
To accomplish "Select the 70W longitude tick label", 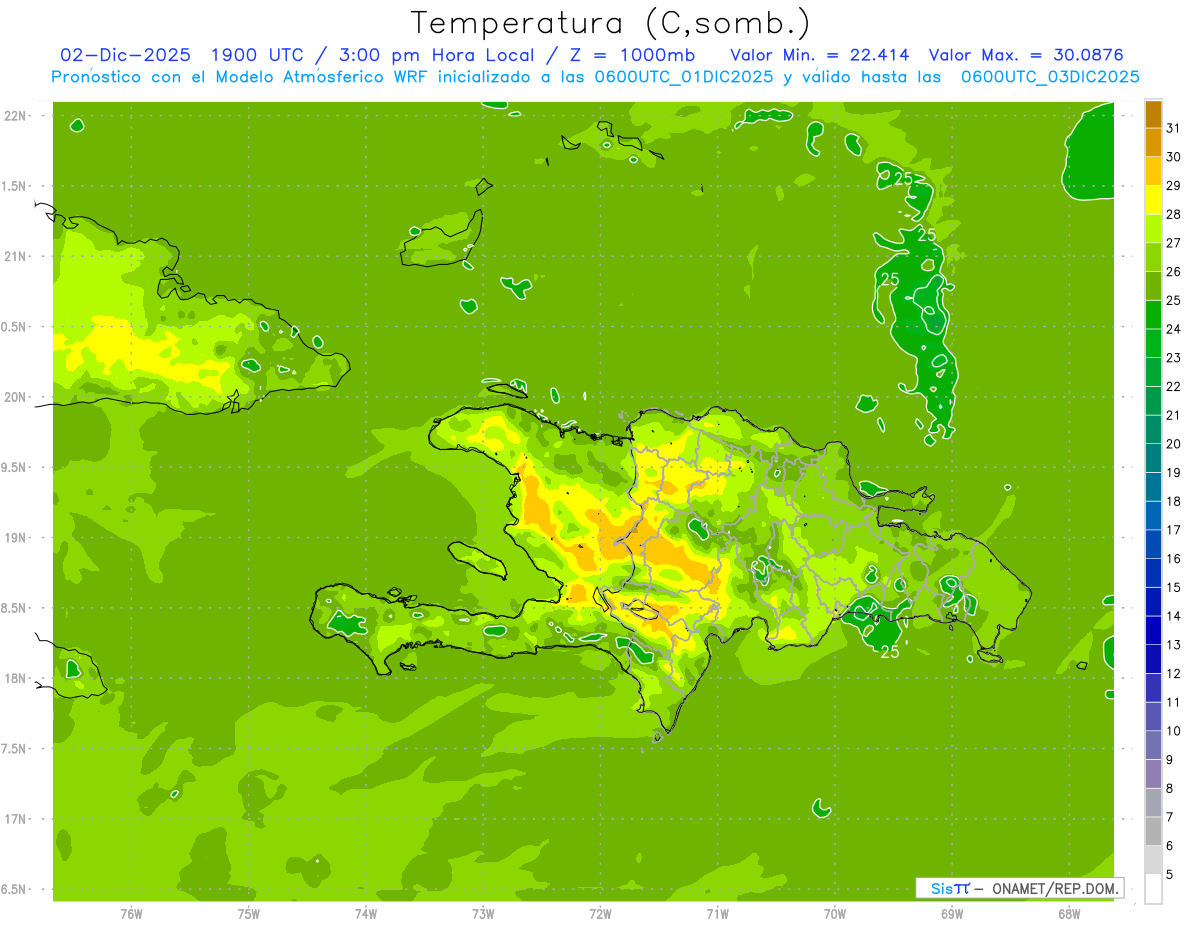I will click(x=835, y=914).
